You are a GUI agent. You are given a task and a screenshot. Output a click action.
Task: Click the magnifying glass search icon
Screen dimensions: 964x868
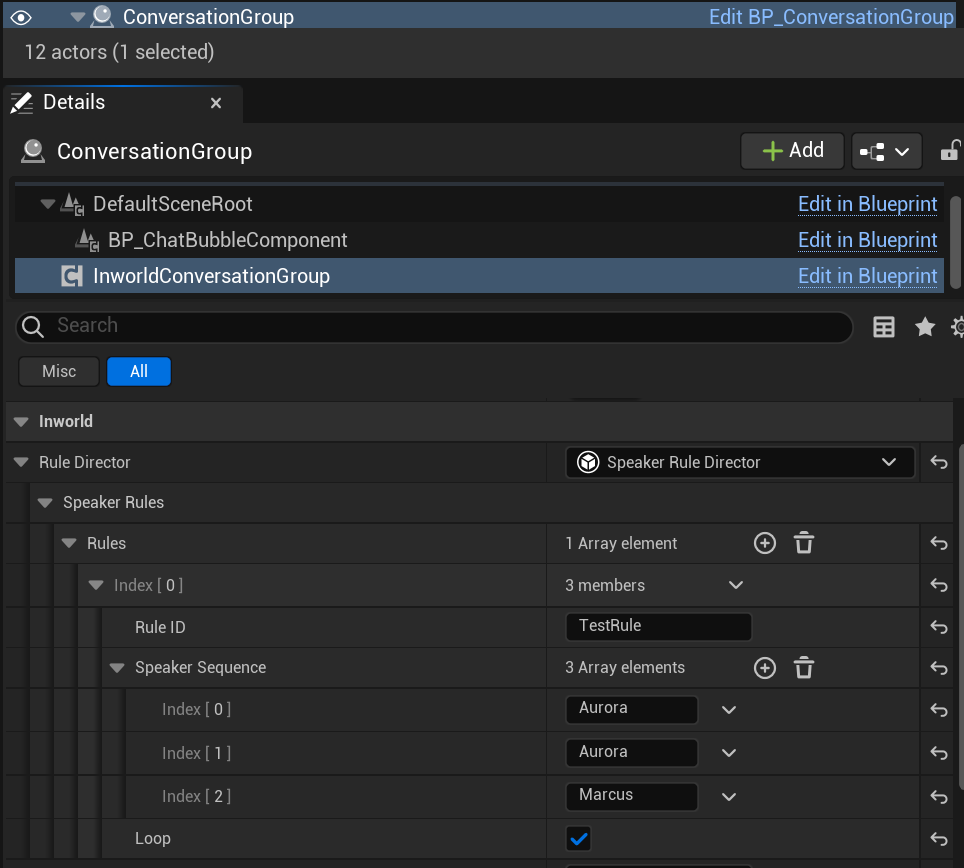click(30, 326)
